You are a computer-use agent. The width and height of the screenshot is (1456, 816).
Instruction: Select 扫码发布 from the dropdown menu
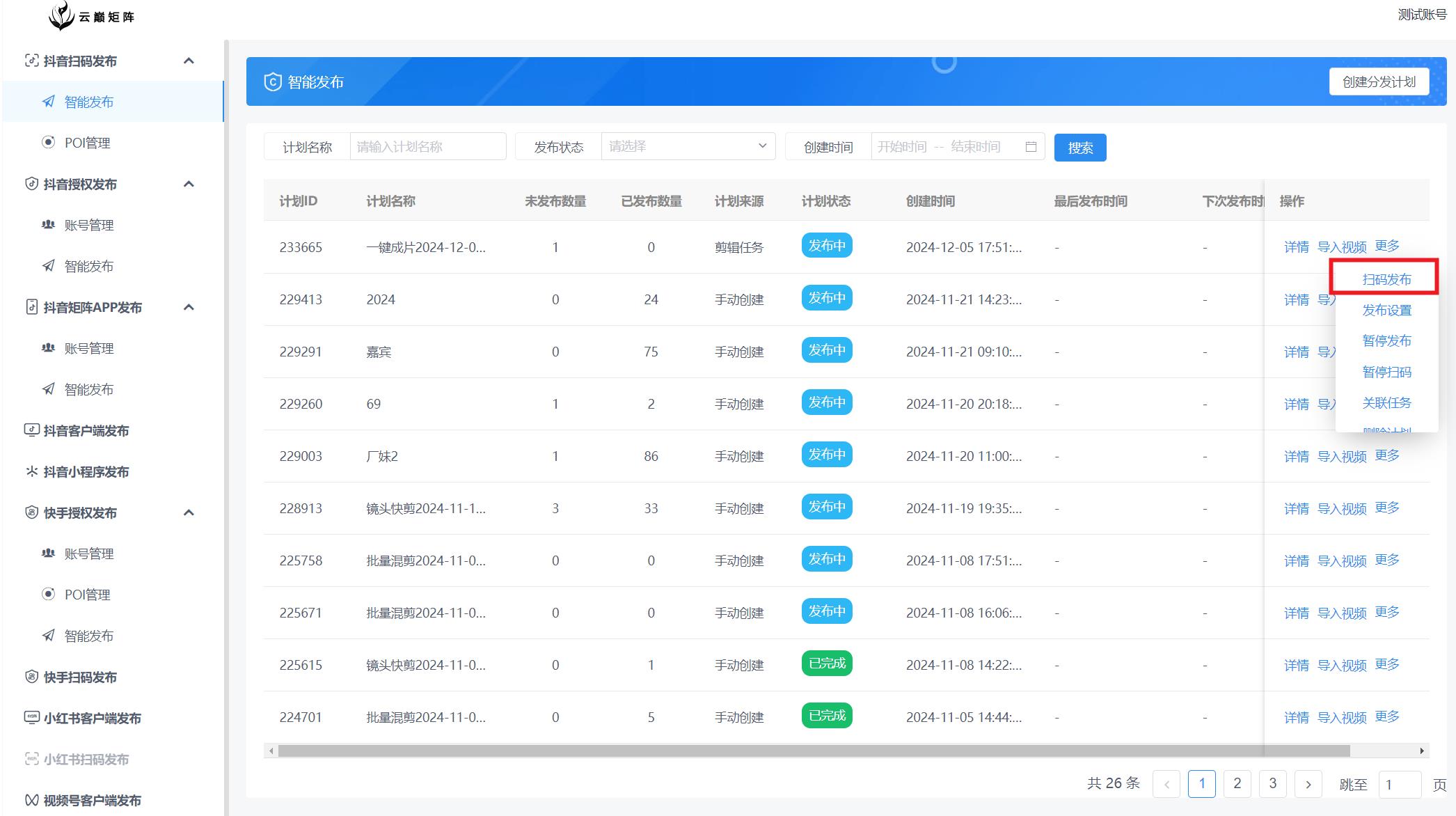(1386, 279)
